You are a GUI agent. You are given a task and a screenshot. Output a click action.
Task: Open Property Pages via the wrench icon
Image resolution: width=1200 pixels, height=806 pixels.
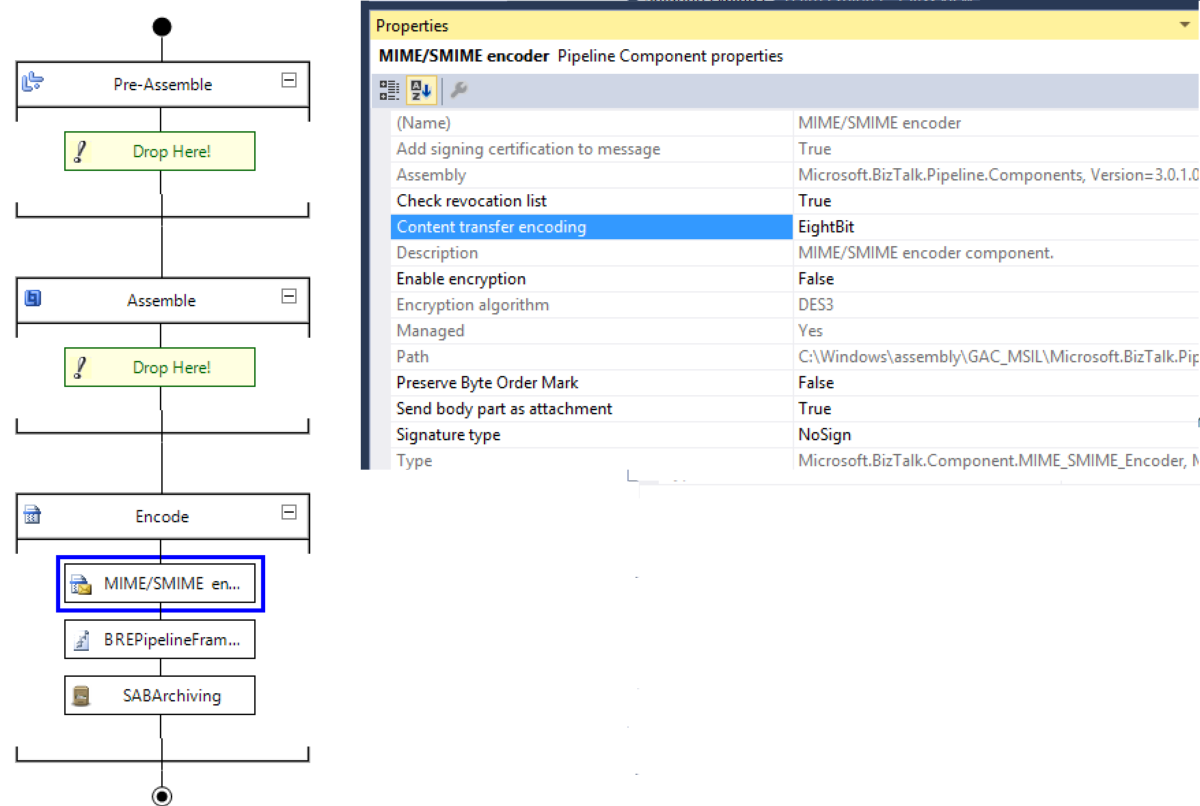[459, 89]
